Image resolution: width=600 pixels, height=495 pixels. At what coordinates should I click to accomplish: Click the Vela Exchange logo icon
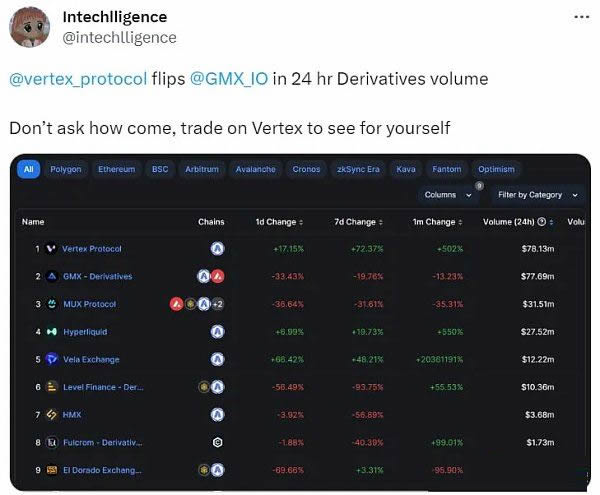(x=52, y=359)
